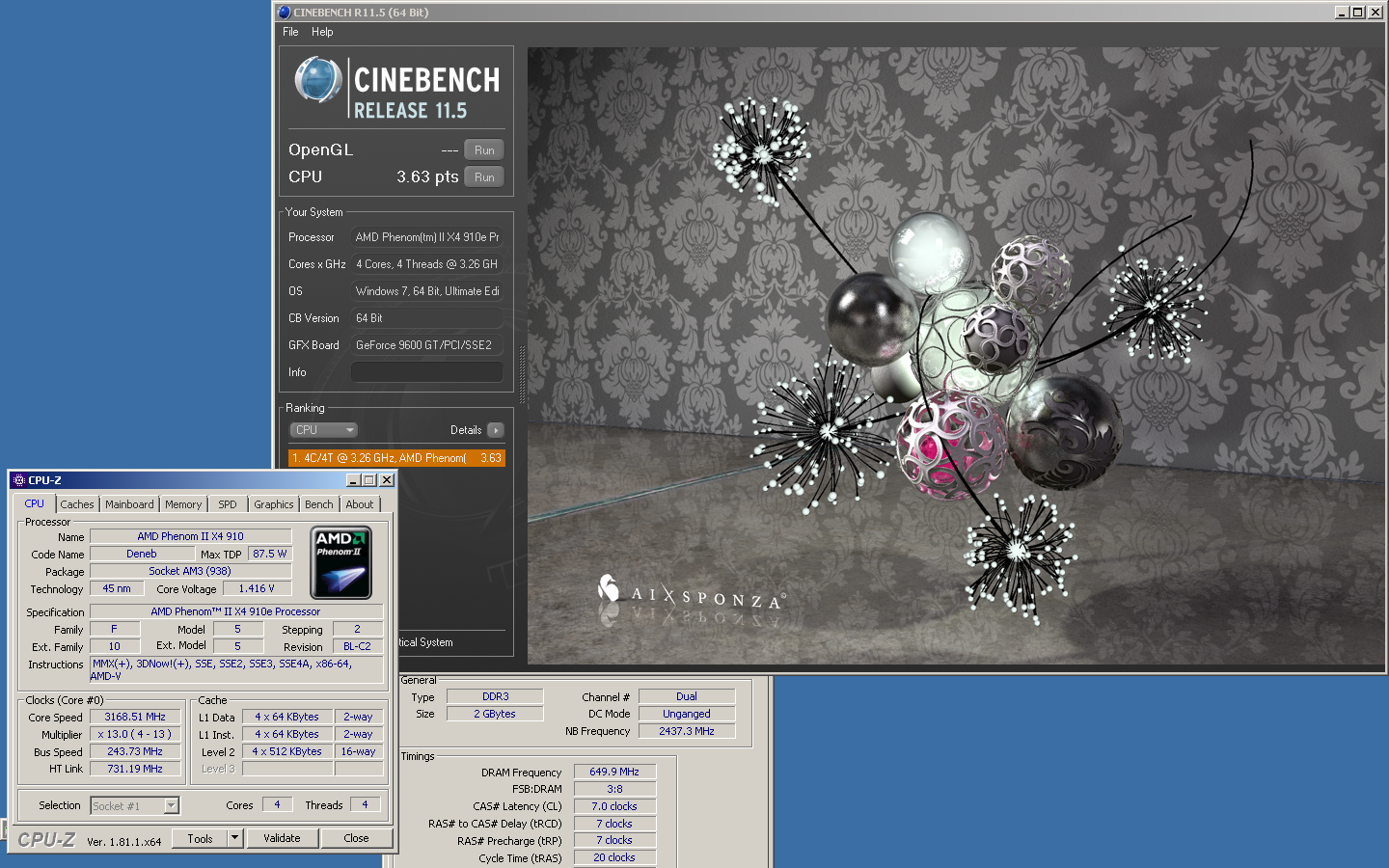Switch to the Graphics tab in CPU-Z
Image resolution: width=1389 pixels, height=868 pixels.
(274, 504)
